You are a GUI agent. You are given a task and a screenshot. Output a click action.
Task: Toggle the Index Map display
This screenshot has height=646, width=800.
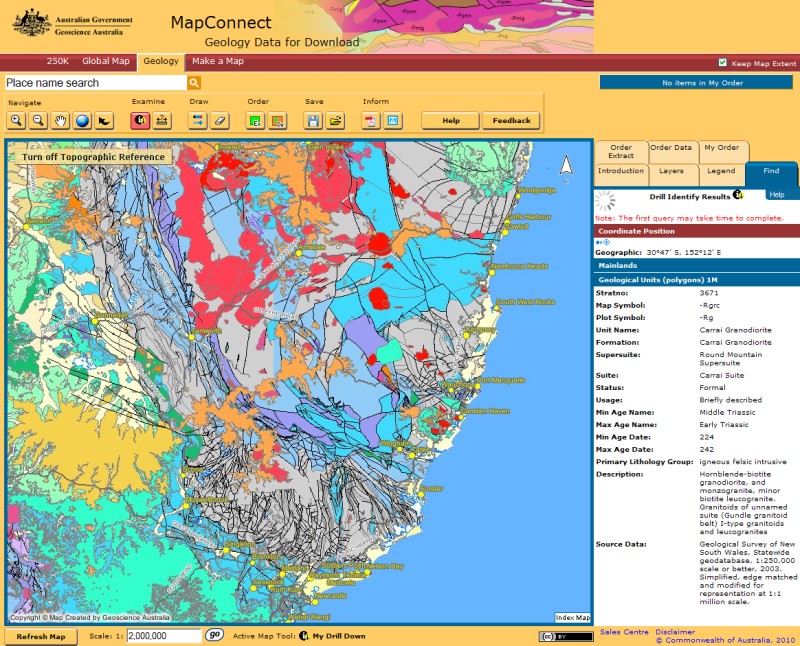pyautogui.click(x=572, y=618)
